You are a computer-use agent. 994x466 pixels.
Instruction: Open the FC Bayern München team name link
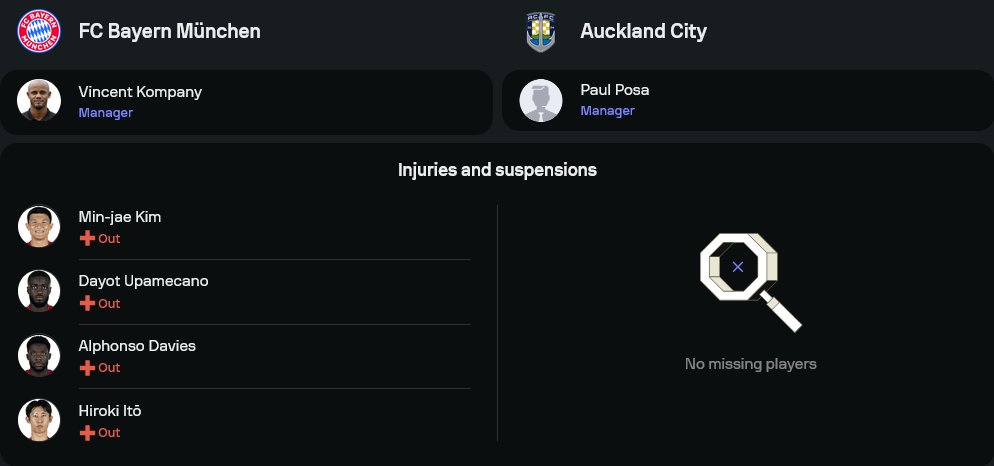pyautogui.click(x=170, y=31)
